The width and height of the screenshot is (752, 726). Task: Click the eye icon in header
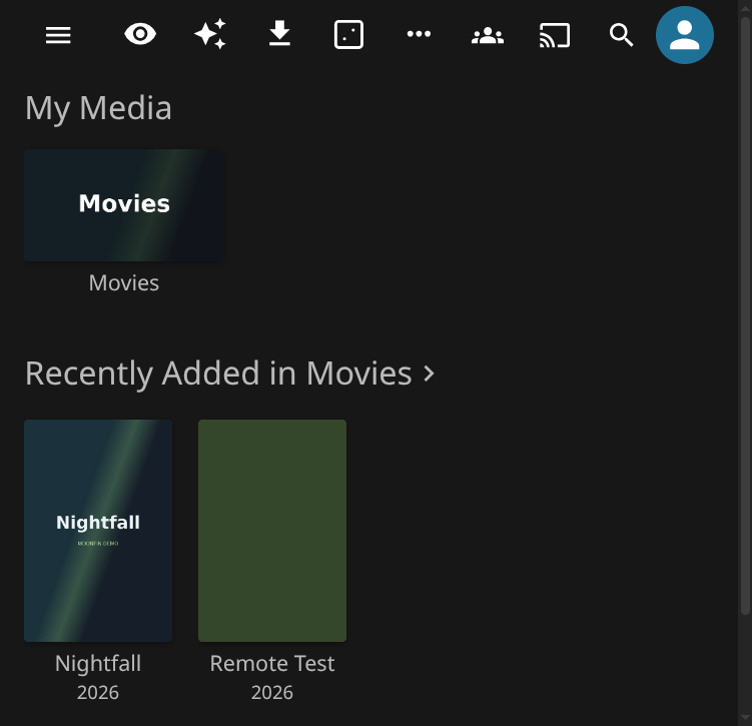140,35
